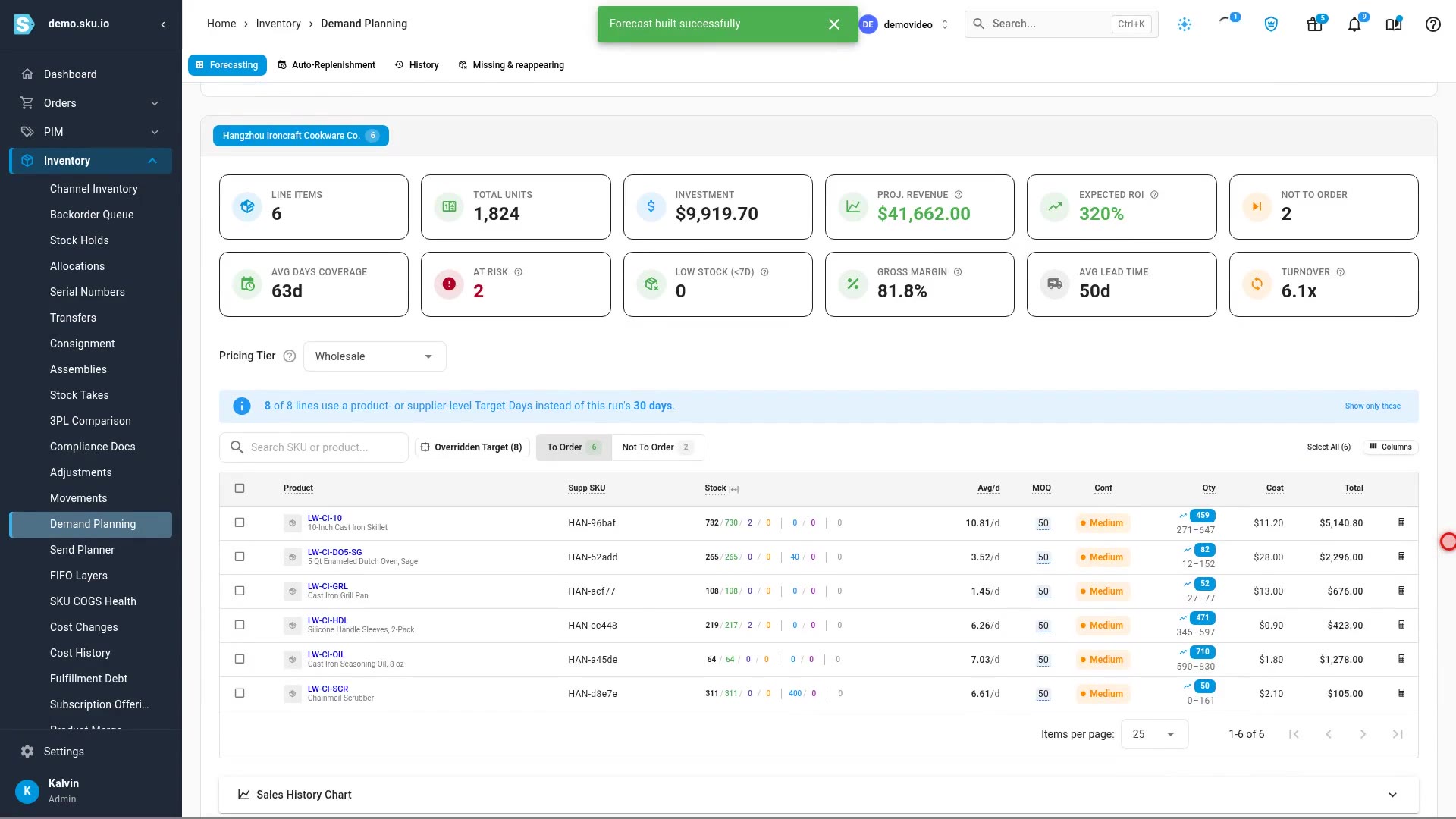Click the Search SKU or product field
This screenshot has width=1456, height=819.
point(314,447)
